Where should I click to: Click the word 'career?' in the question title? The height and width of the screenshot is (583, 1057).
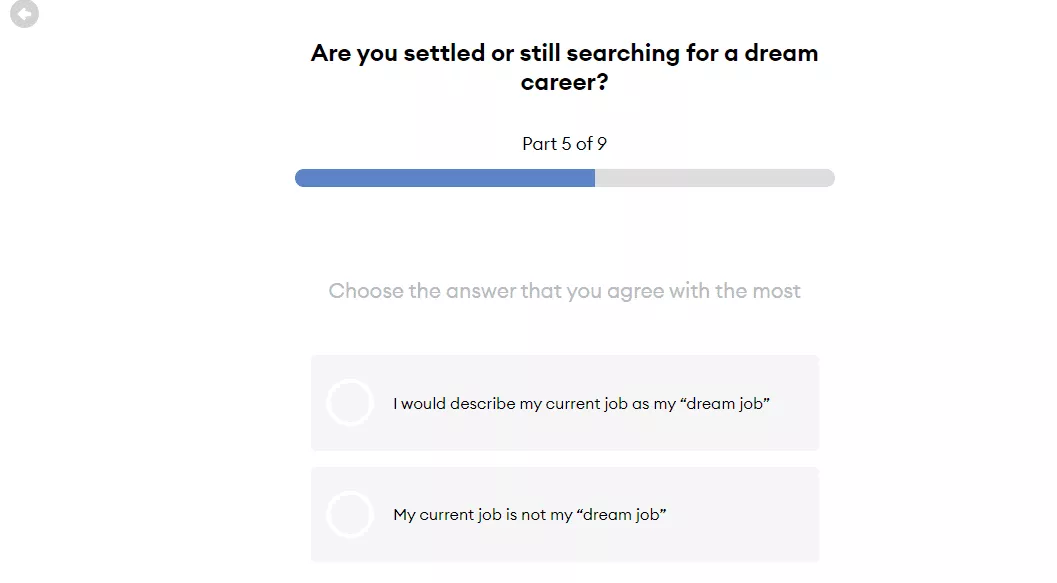tap(564, 82)
